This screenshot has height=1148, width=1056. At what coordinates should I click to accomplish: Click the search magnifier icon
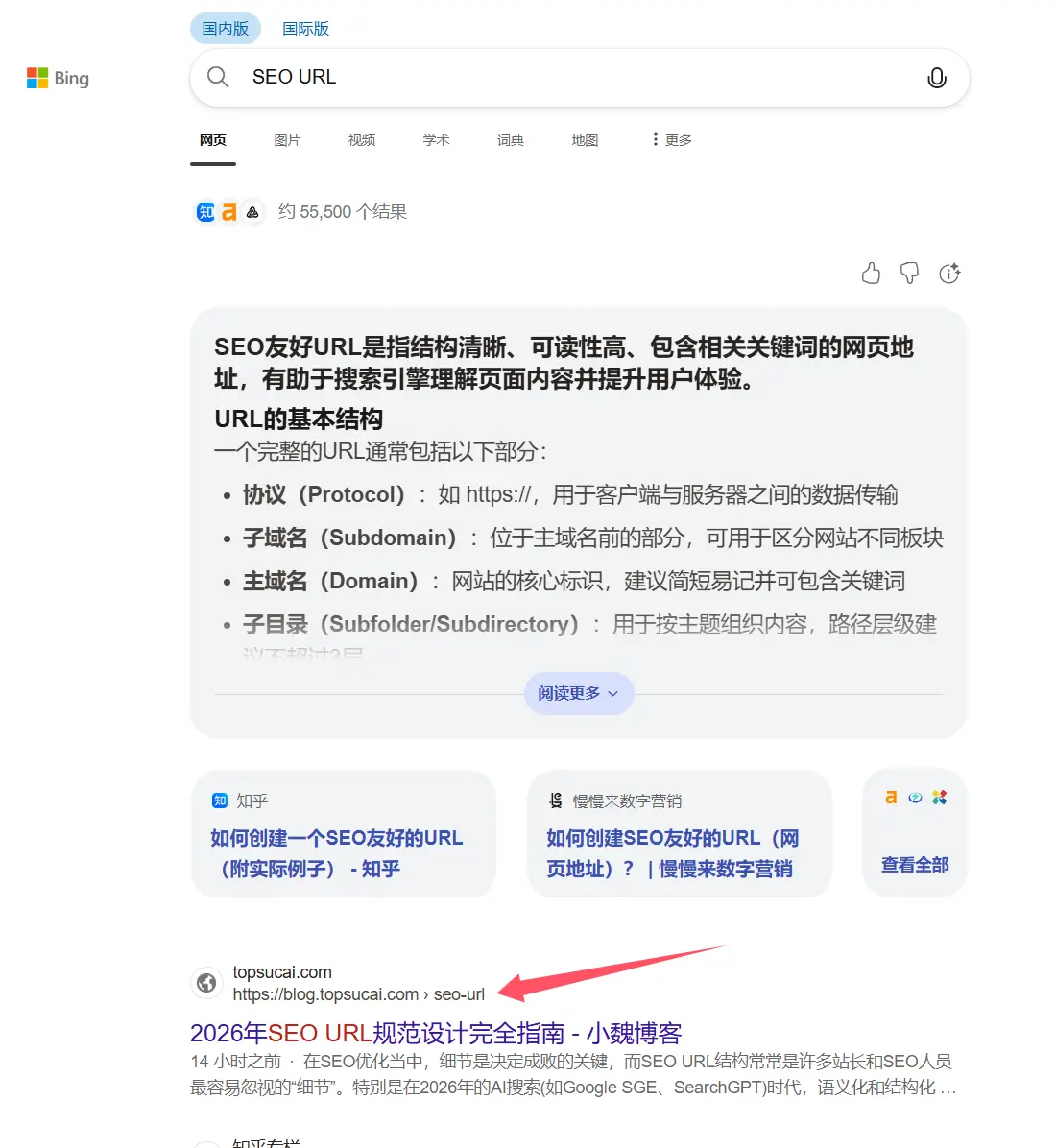pyautogui.click(x=218, y=77)
